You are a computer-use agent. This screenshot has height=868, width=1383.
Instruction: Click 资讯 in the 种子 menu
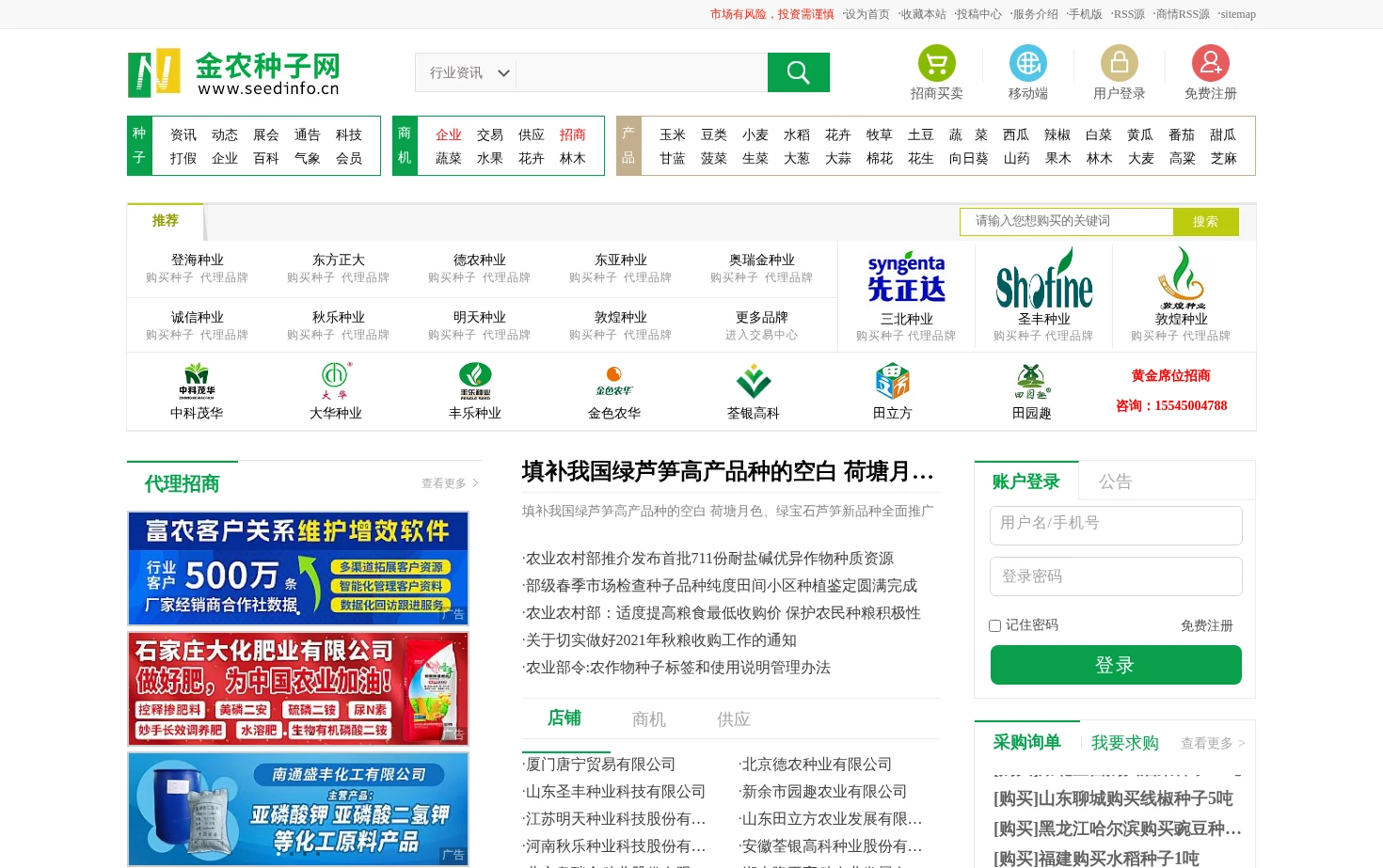pyautogui.click(x=183, y=135)
